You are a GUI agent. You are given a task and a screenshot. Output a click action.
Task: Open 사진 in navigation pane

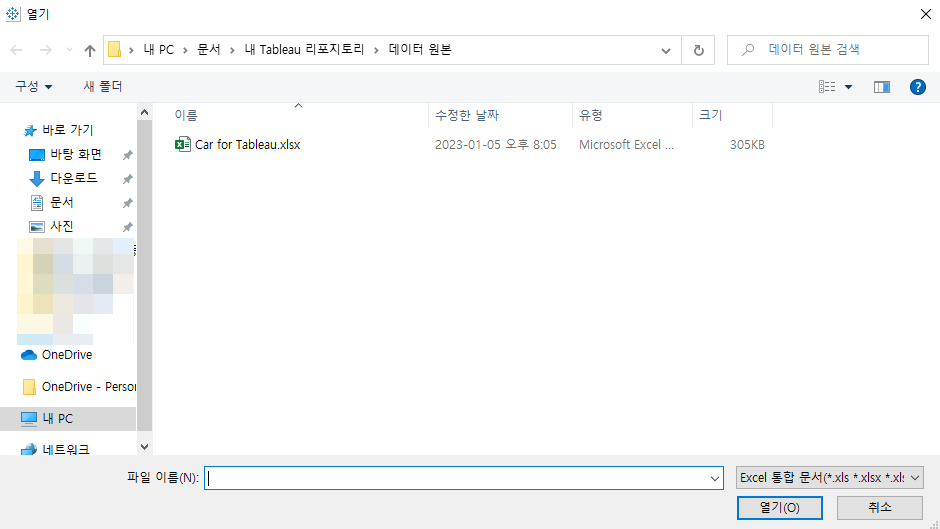pos(61,227)
